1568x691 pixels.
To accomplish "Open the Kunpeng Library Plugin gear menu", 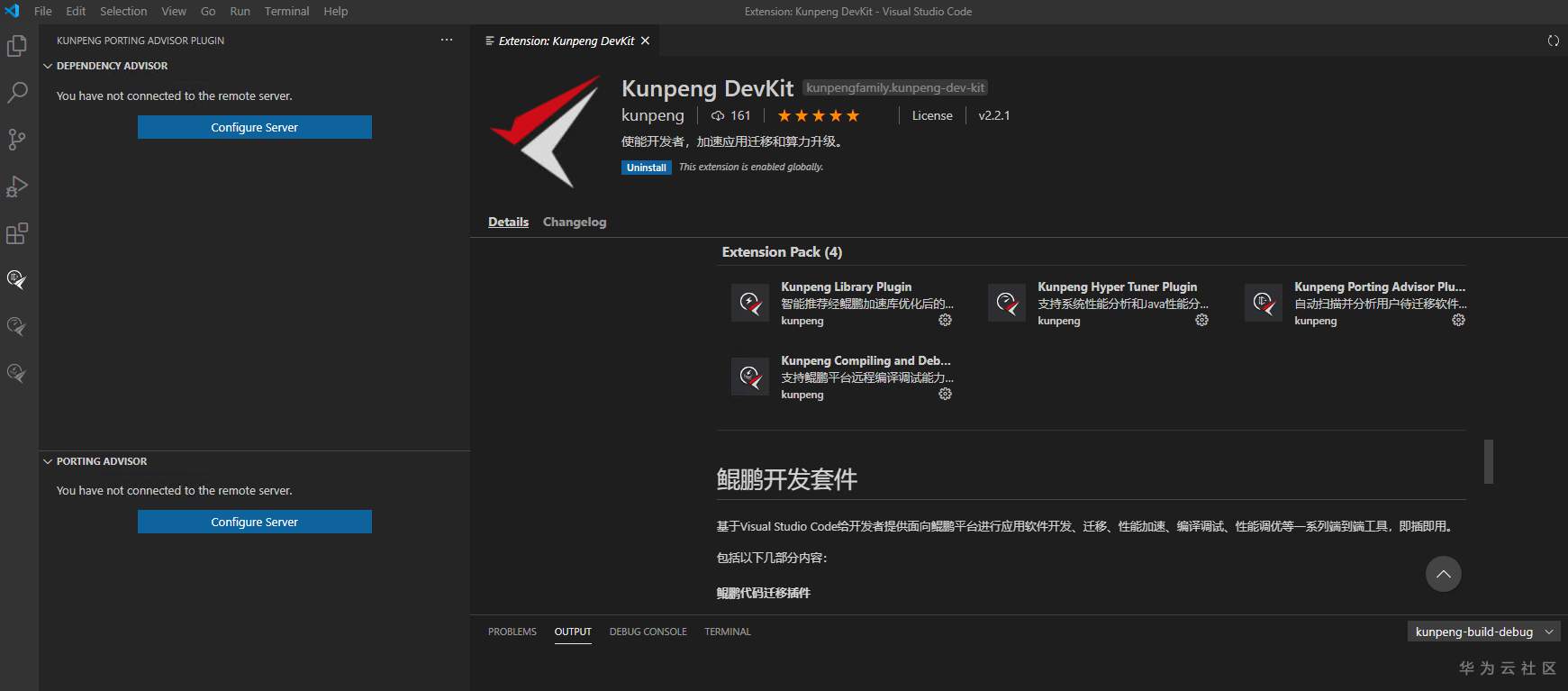I will click(x=945, y=320).
